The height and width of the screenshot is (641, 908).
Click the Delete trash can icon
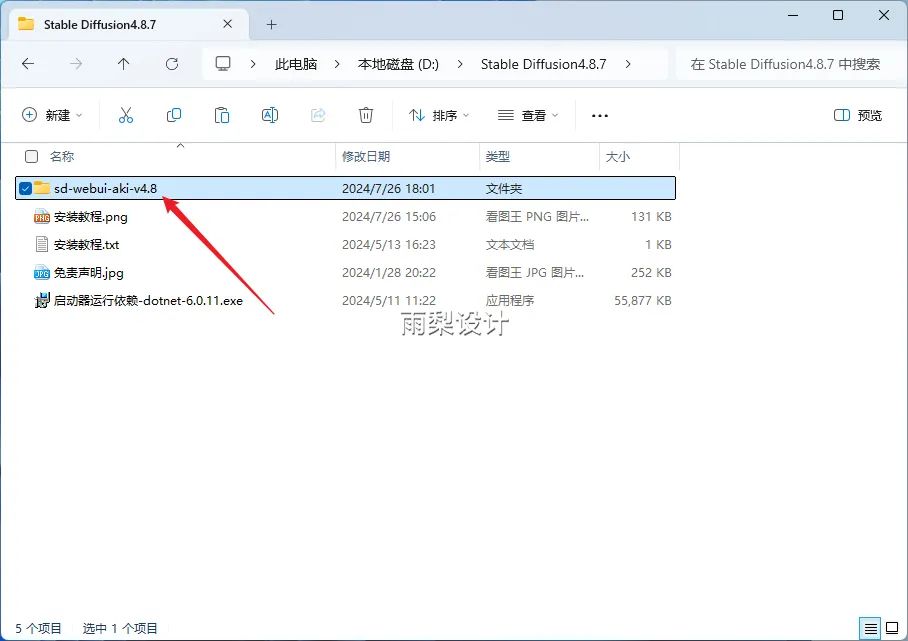pyautogui.click(x=366, y=115)
